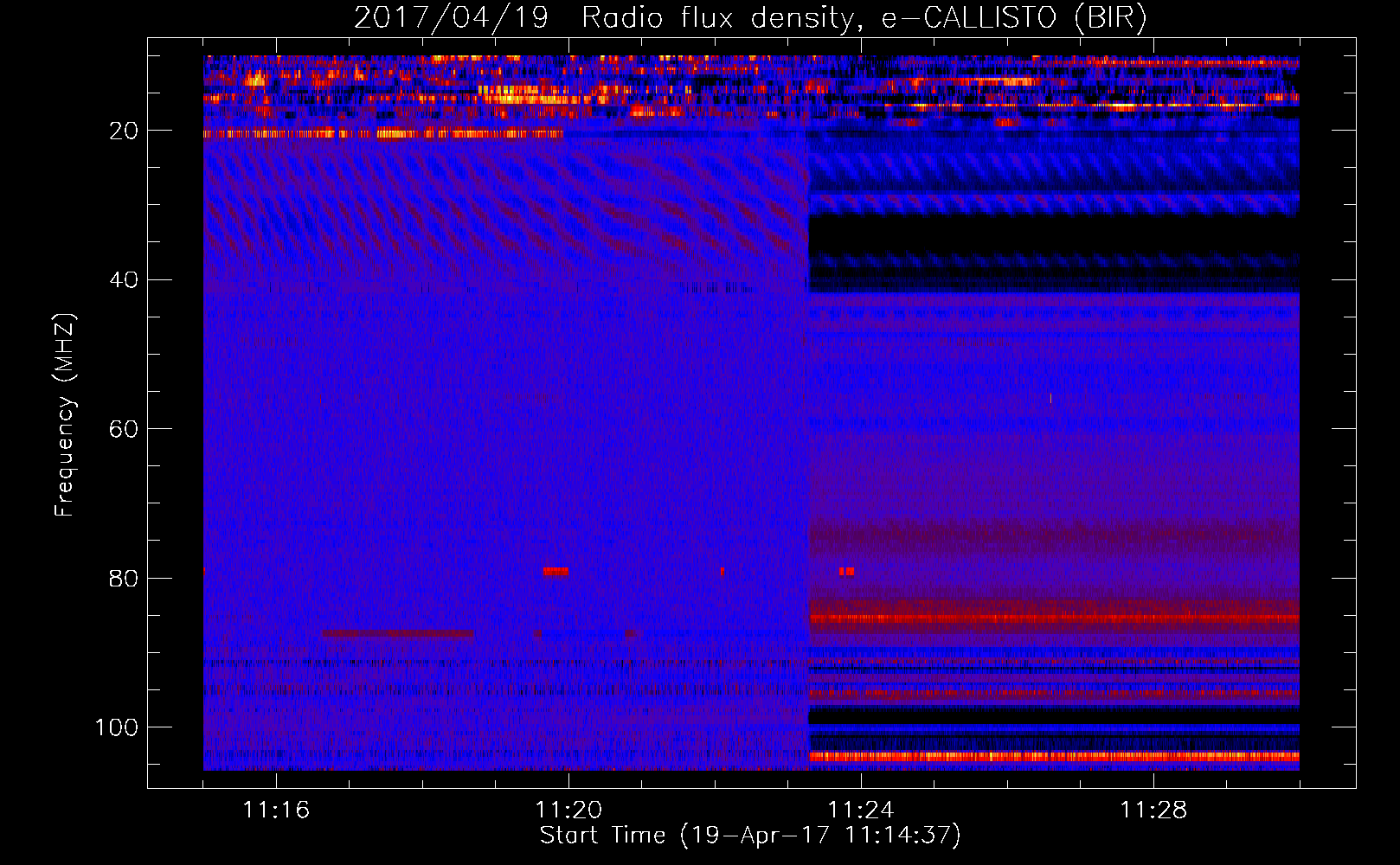The height and width of the screenshot is (865, 1400).
Task: Click the '60' frequency tick label
Action: tap(124, 429)
